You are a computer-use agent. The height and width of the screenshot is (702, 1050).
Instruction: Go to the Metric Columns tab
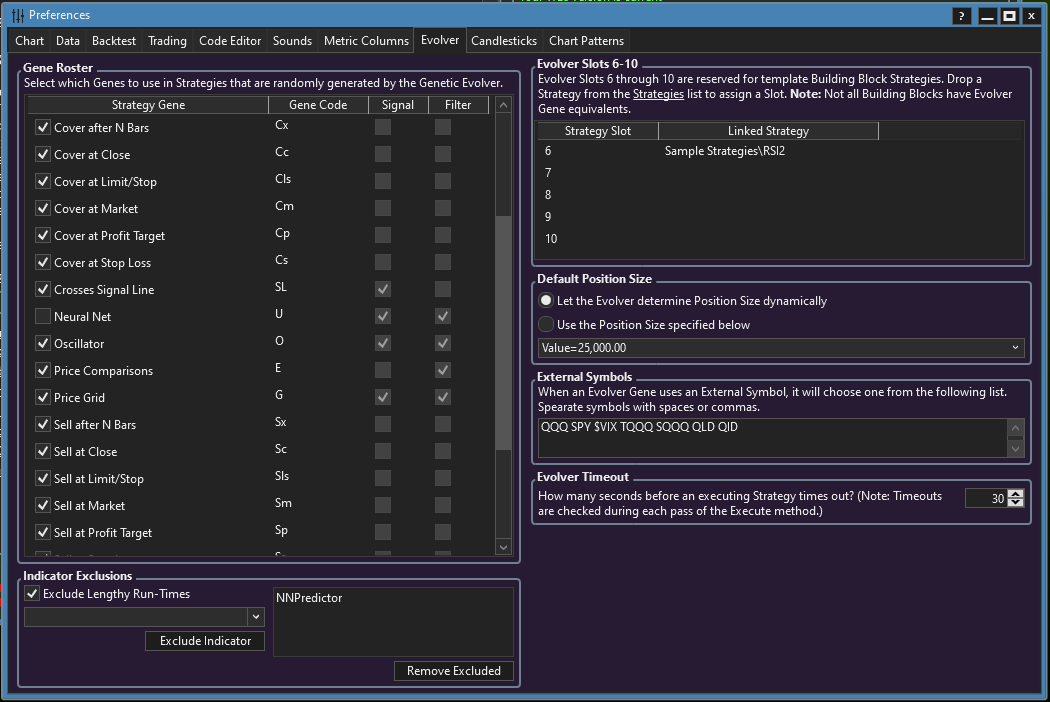(366, 41)
